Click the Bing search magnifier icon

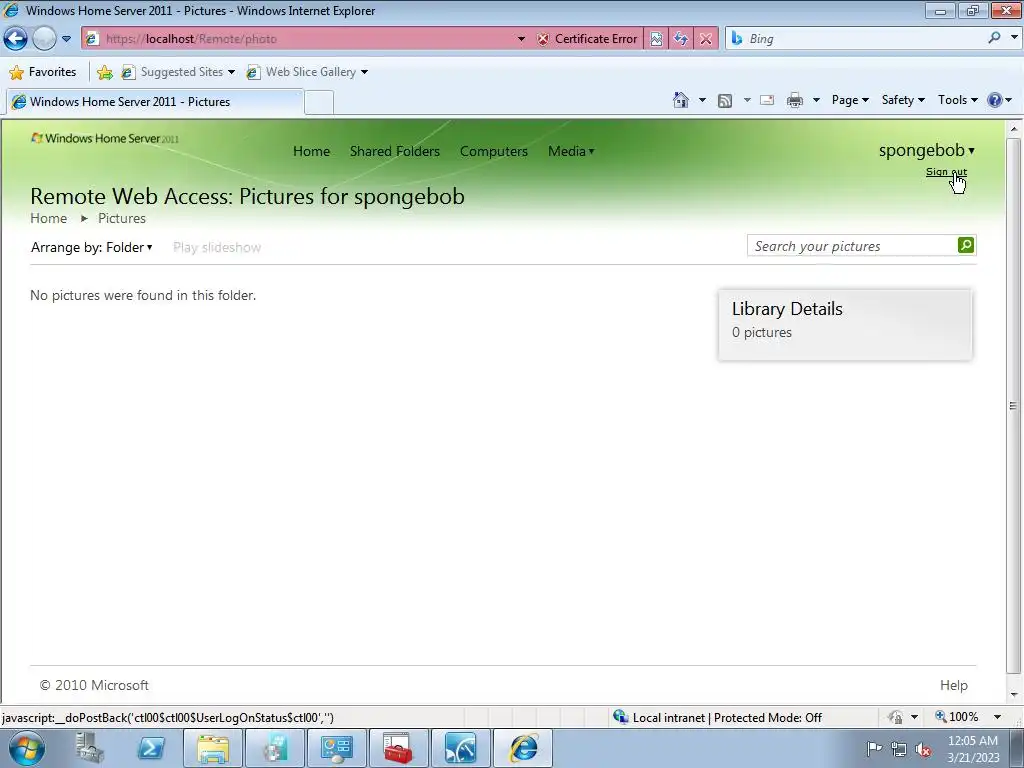tap(994, 38)
